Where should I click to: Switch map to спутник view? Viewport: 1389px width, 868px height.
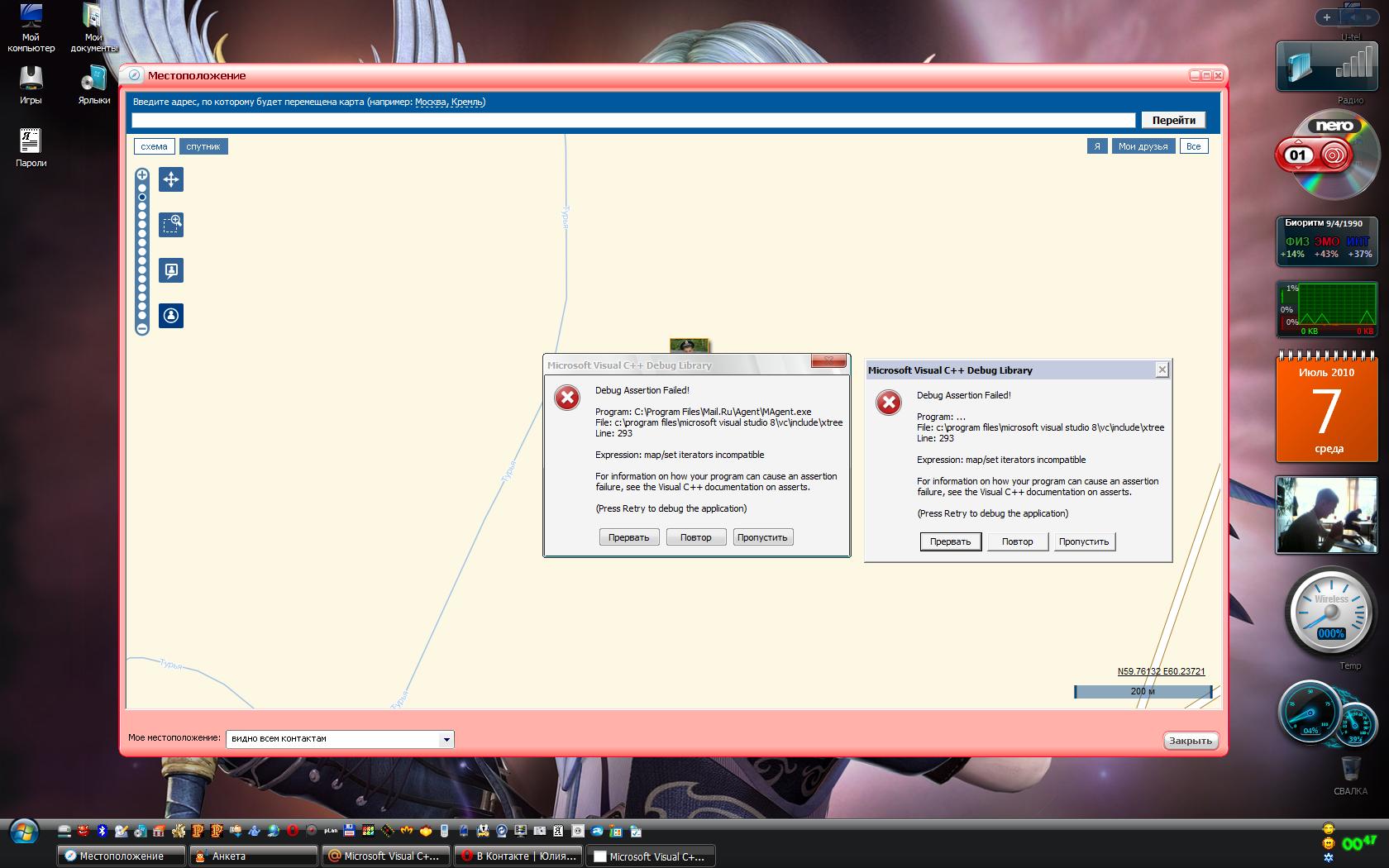point(203,146)
